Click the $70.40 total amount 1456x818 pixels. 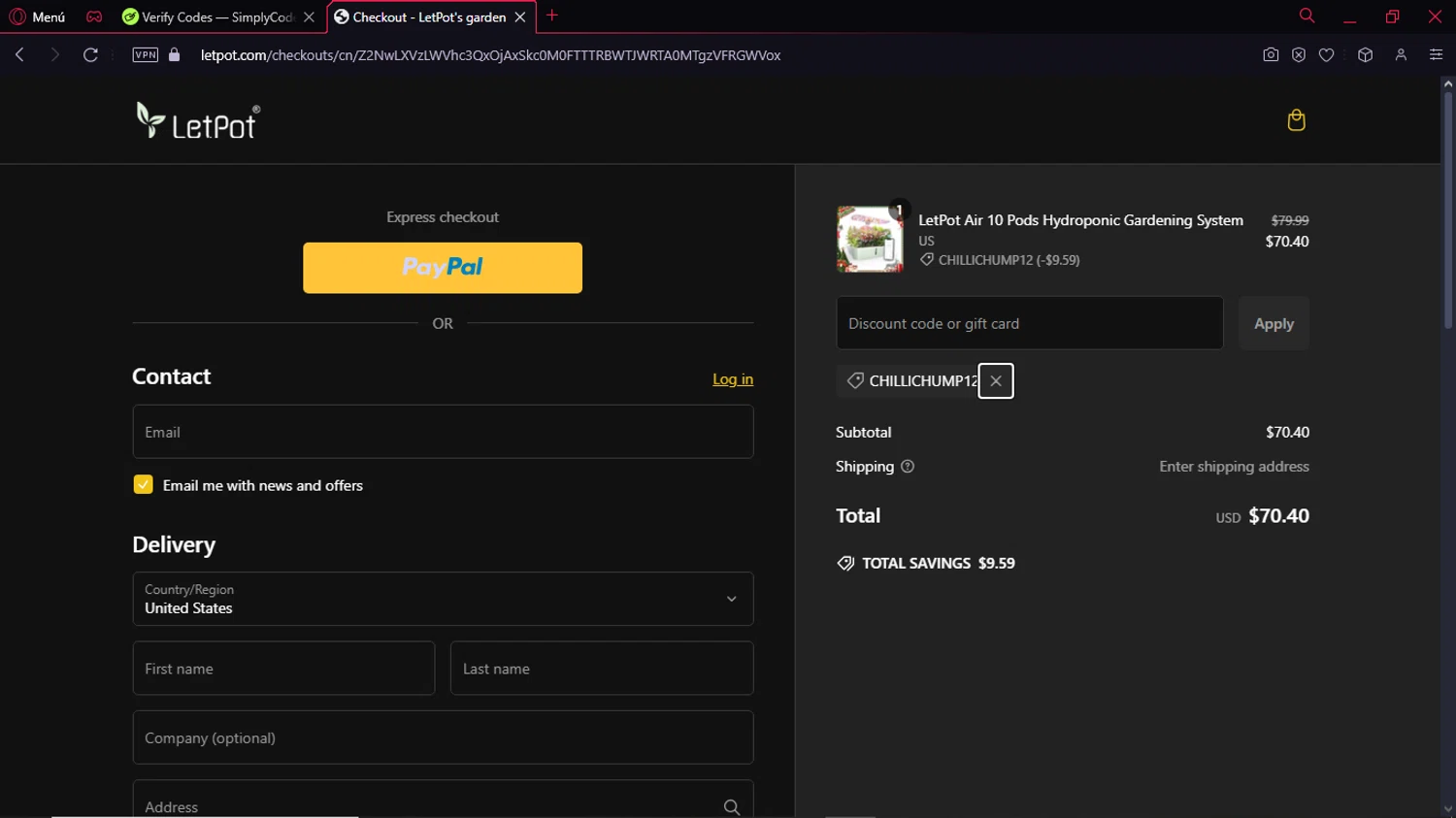[1278, 516]
